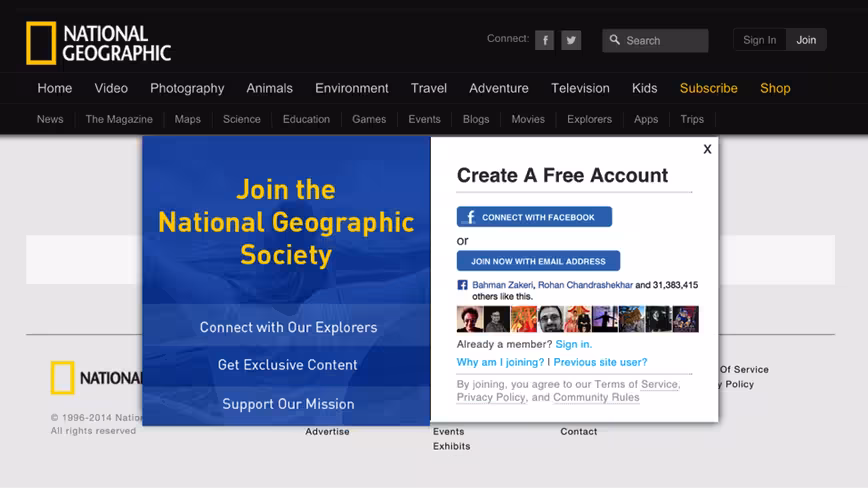Open Previous site user link
Viewport: 868px width, 488px height.
click(x=600, y=362)
